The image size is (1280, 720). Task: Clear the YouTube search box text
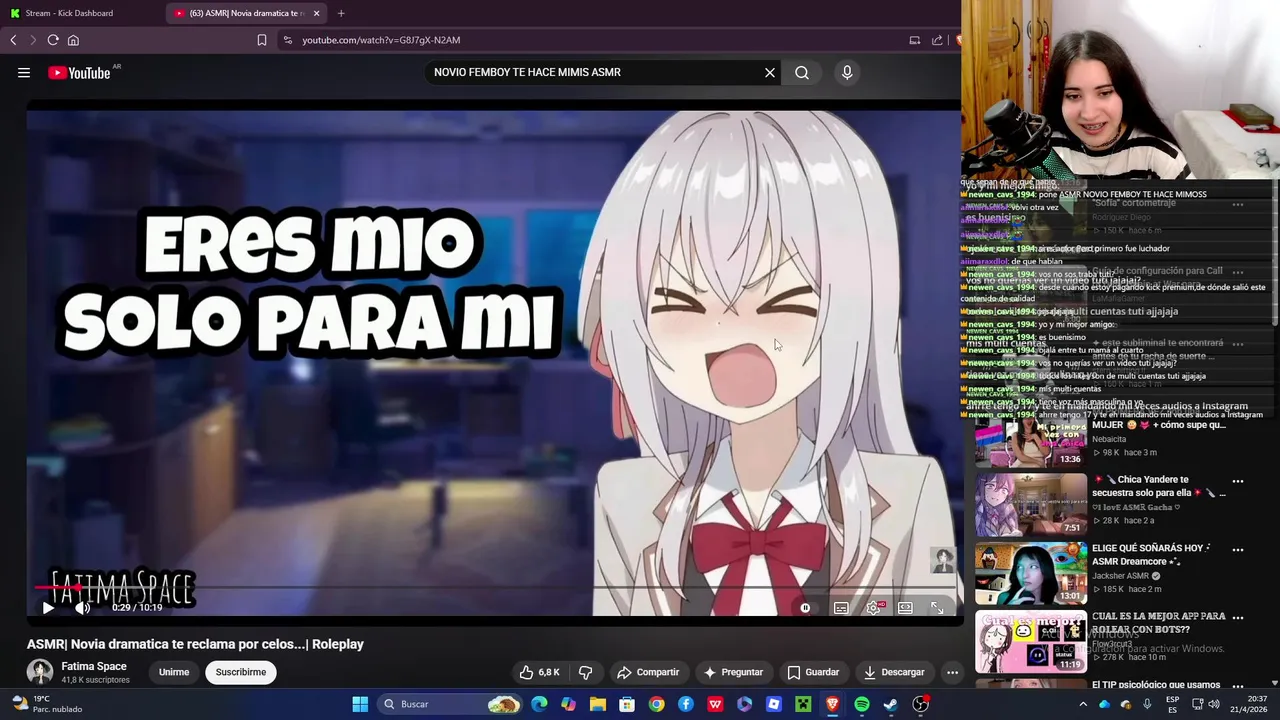[770, 72]
